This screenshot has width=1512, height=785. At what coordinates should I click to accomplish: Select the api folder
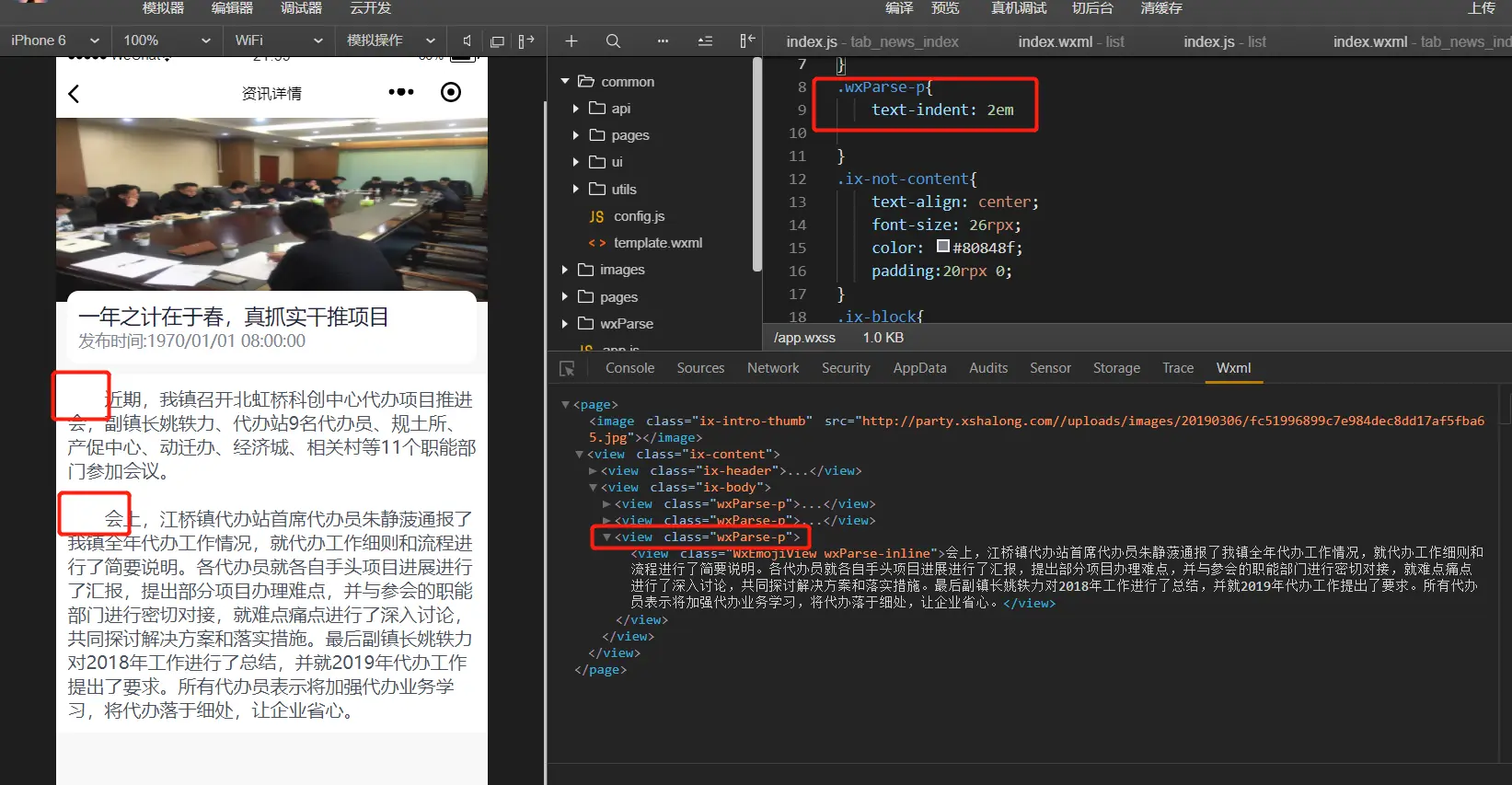click(x=621, y=109)
